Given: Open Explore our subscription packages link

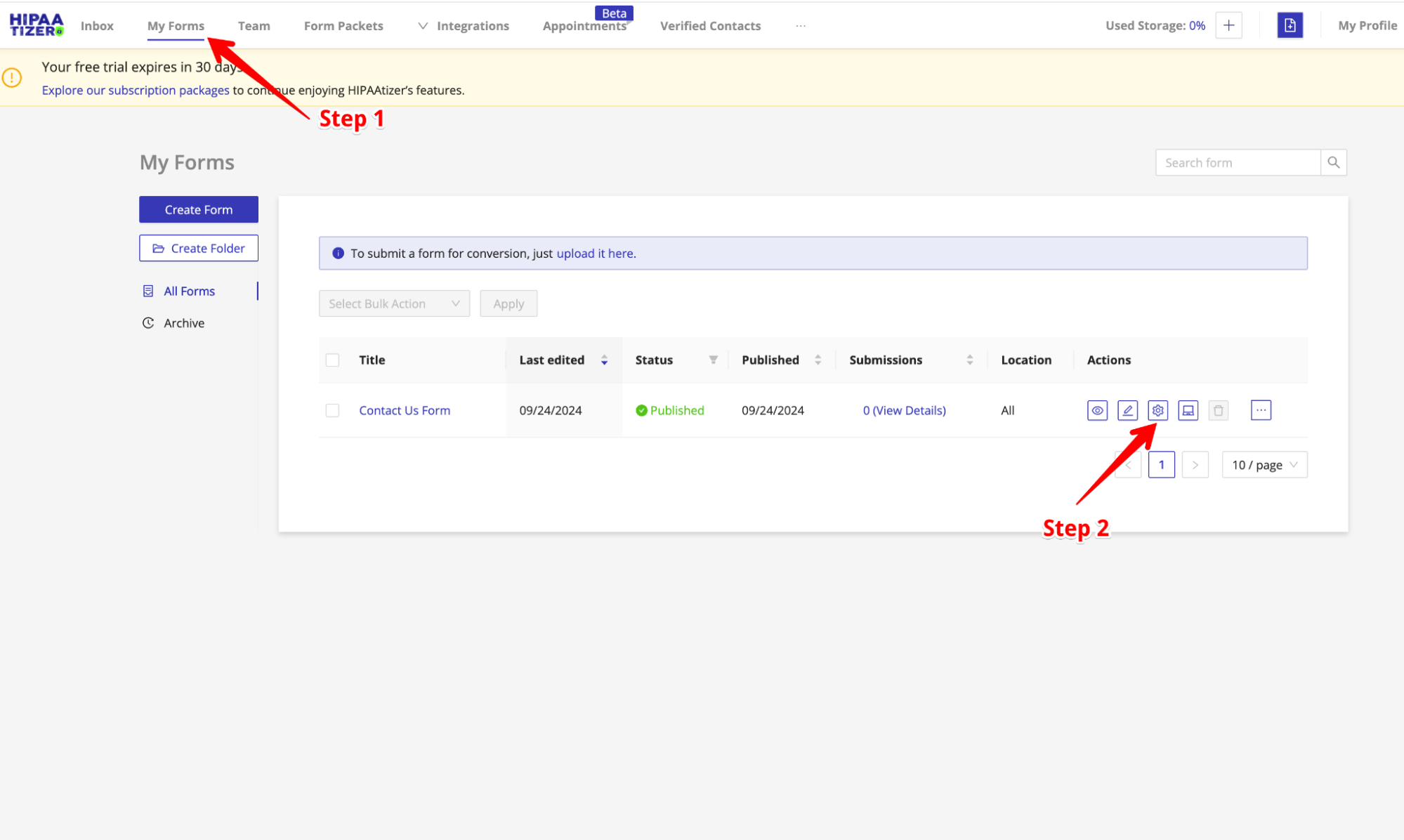Looking at the screenshot, I should pos(136,90).
